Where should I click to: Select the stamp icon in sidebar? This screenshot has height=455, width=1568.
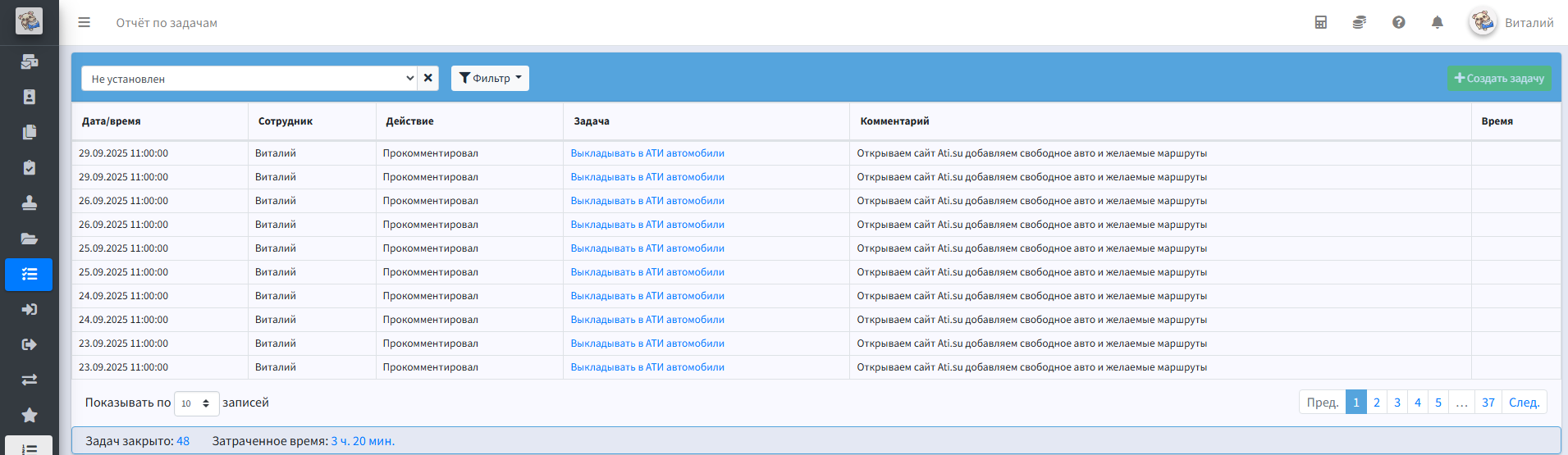[29, 203]
